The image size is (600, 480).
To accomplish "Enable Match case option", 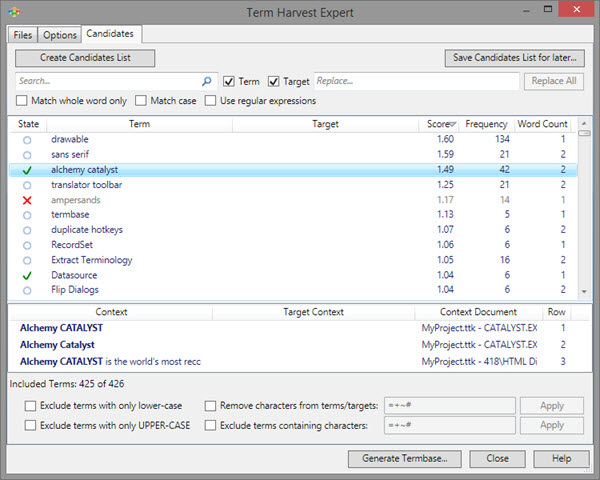I will [x=141, y=101].
